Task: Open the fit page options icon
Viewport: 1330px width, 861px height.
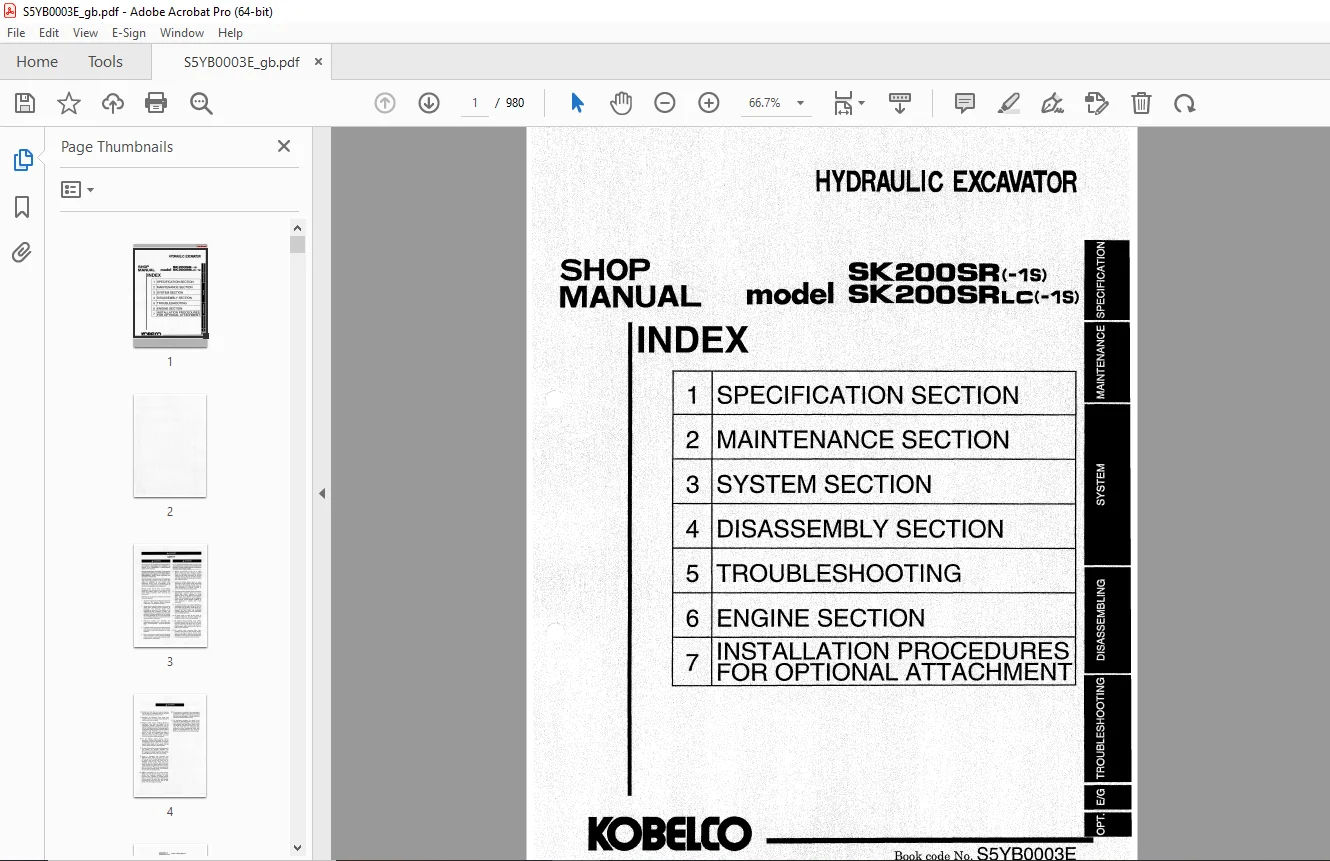Action: [849, 103]
